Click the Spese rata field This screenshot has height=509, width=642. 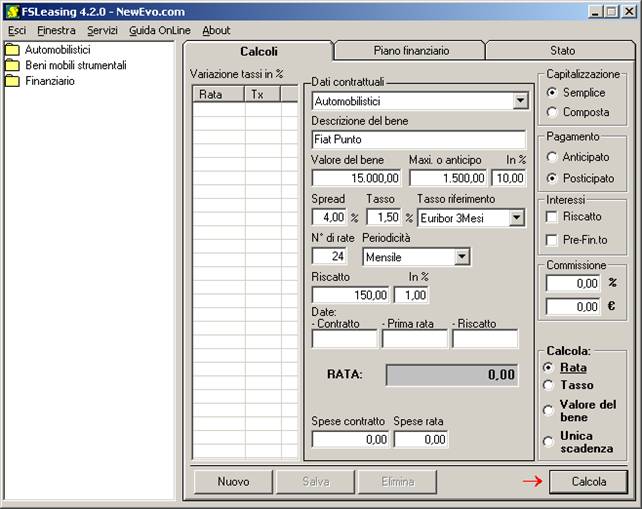421,439
